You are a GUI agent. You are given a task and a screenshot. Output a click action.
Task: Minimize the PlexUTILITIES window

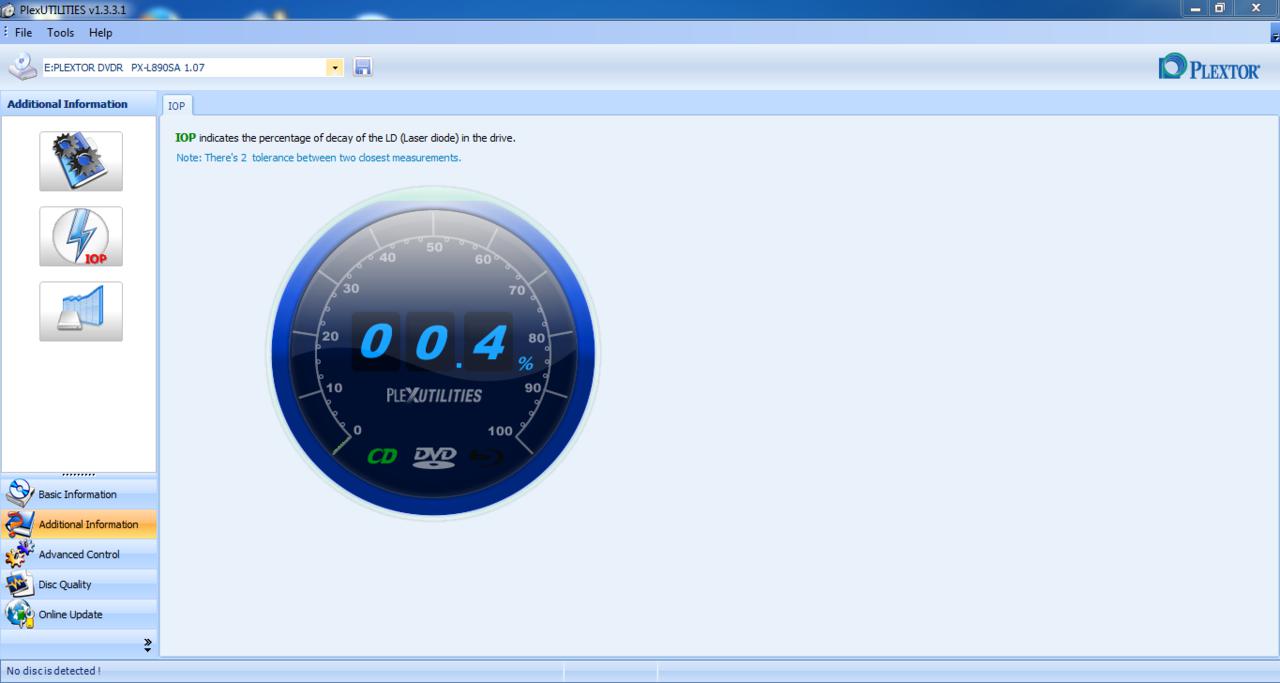click(x=1196, y=8)
